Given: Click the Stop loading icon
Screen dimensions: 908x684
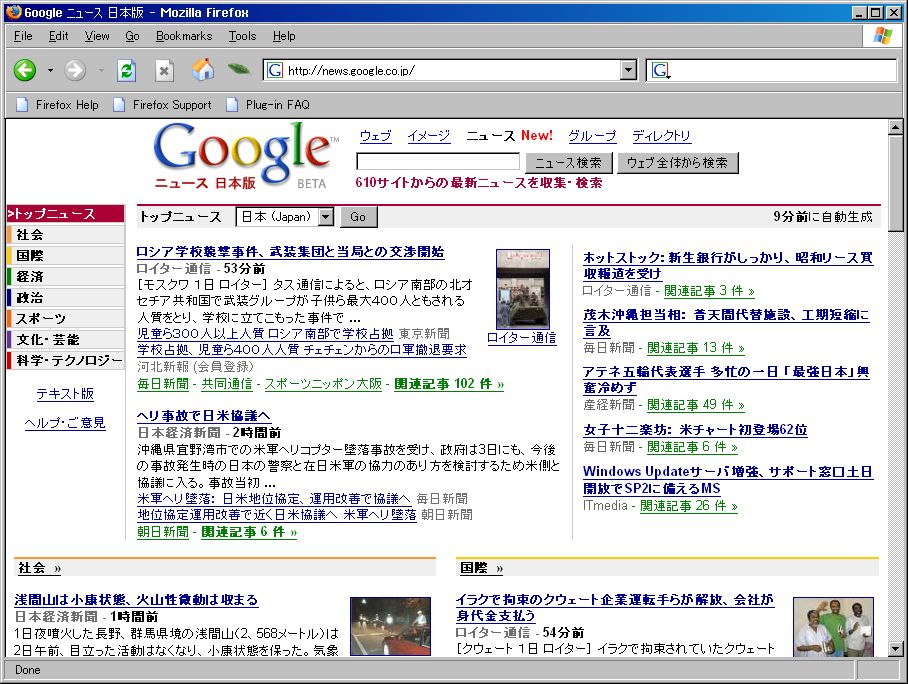Looking at the screenshot, I should pos(164,70).
